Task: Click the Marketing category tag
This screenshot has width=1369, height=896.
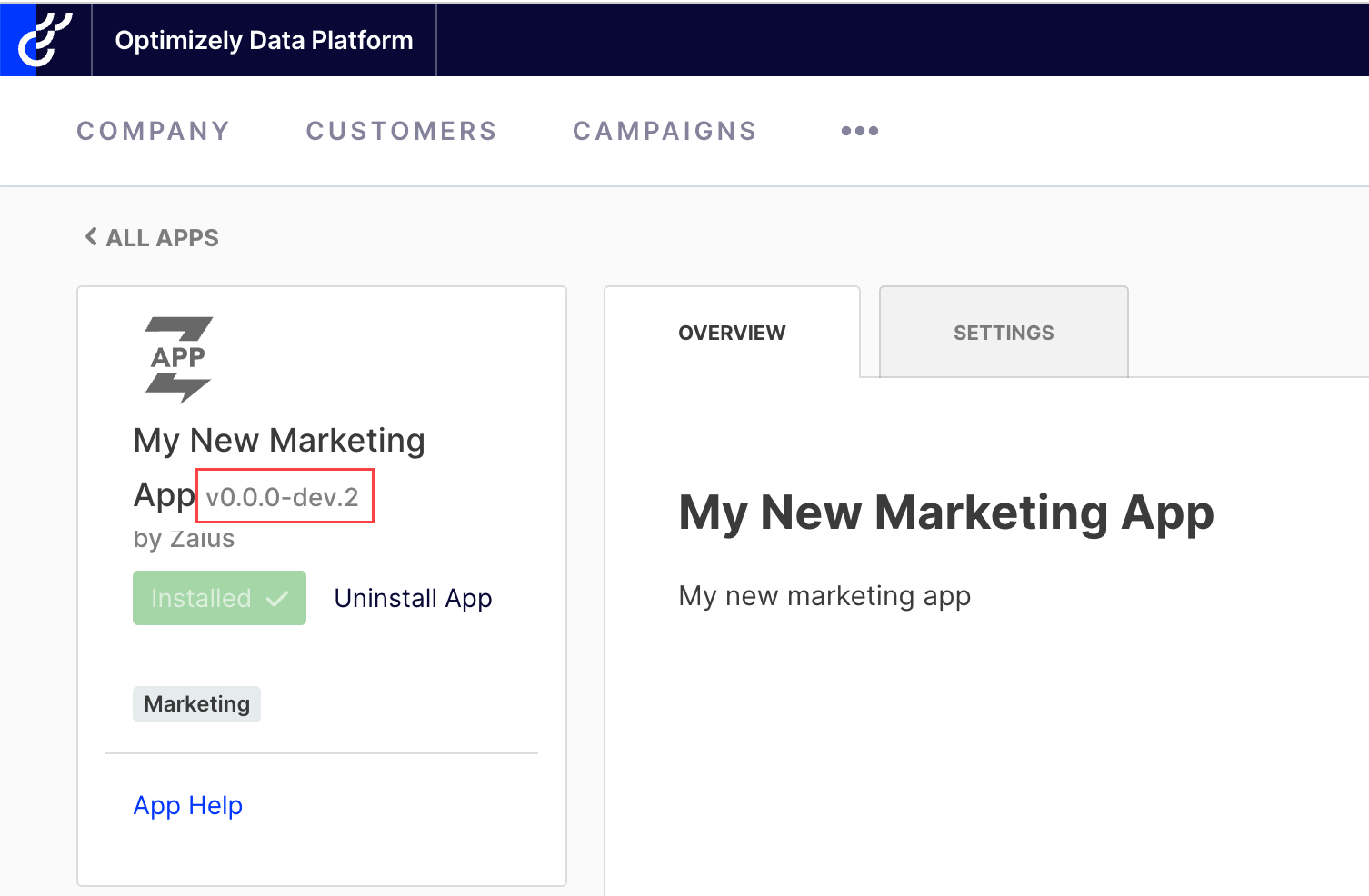Action: (x=196, y=704)
